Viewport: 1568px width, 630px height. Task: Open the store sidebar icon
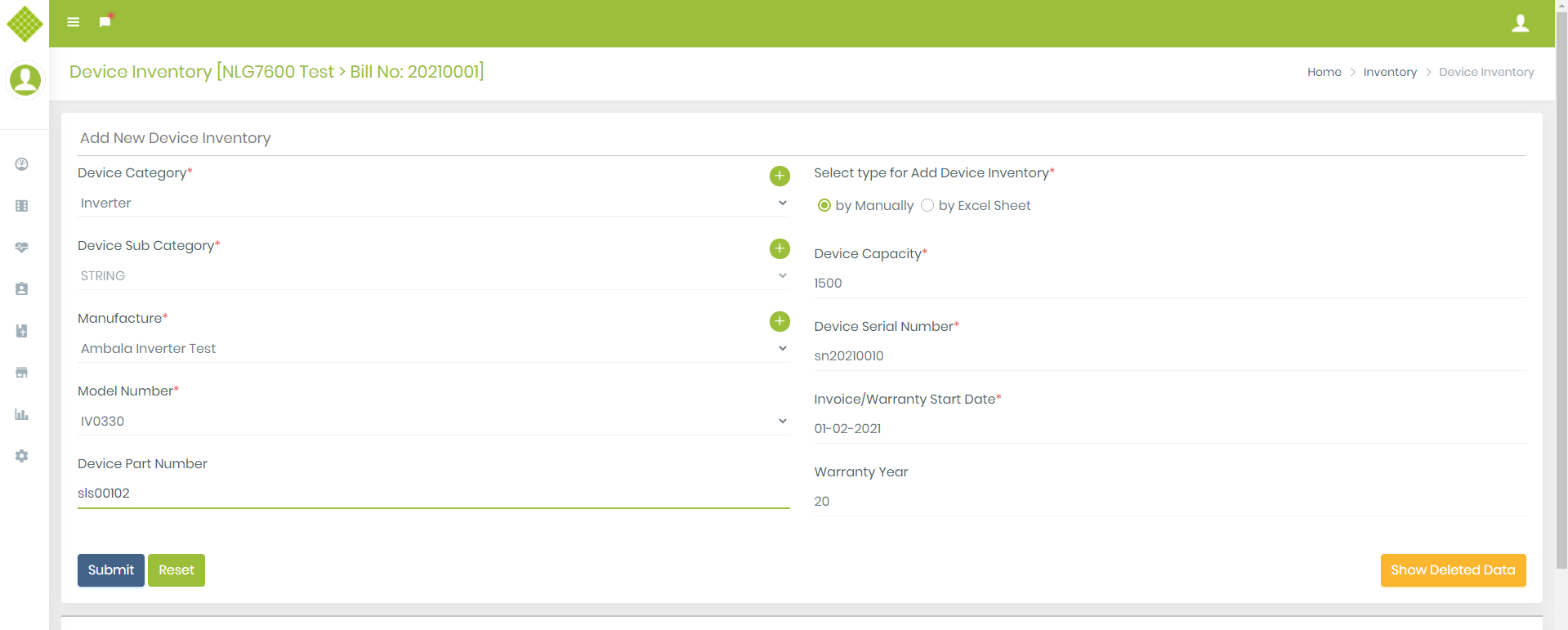click(x=22, y=373)
